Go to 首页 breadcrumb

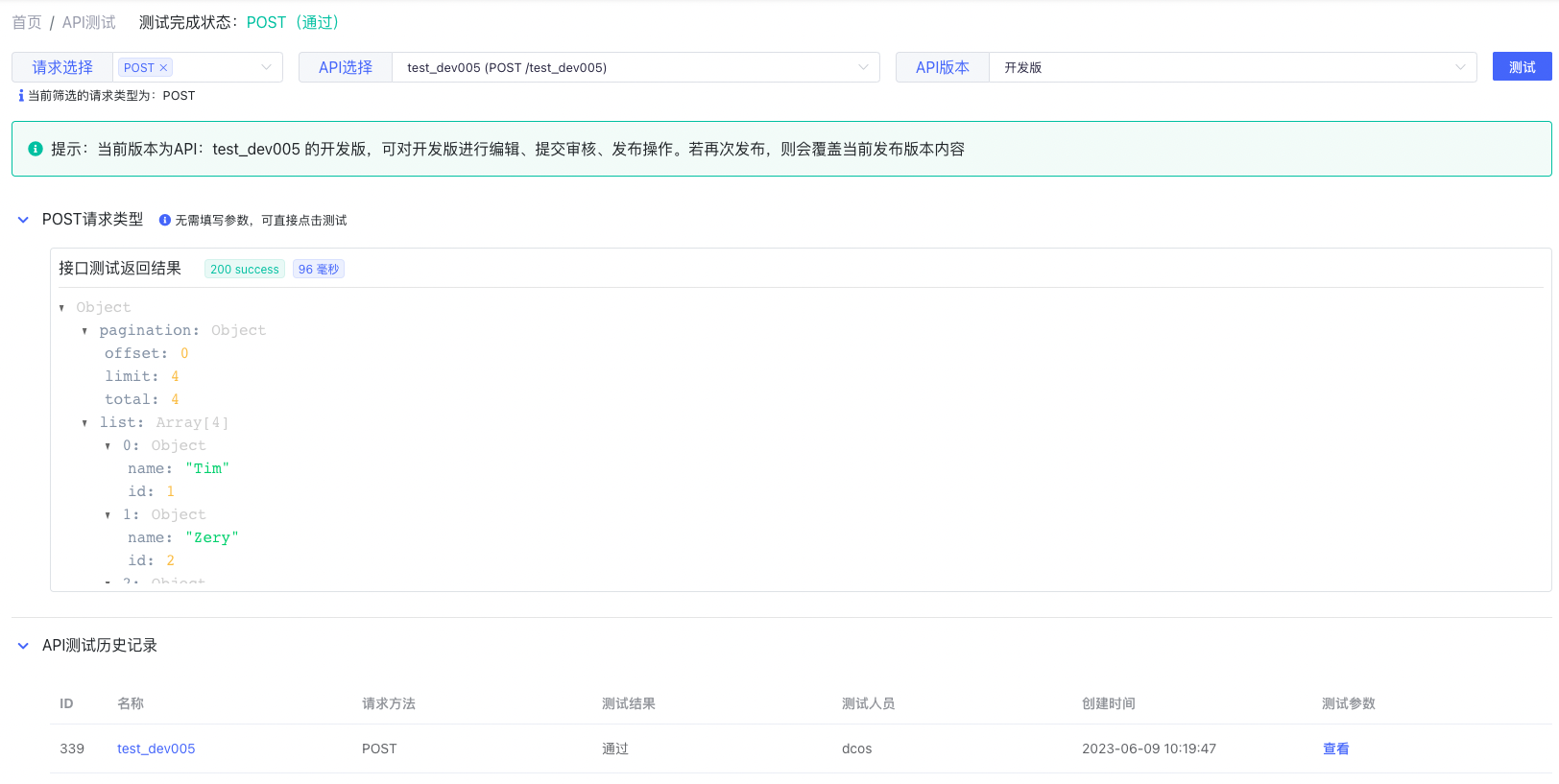coord(27,22)
